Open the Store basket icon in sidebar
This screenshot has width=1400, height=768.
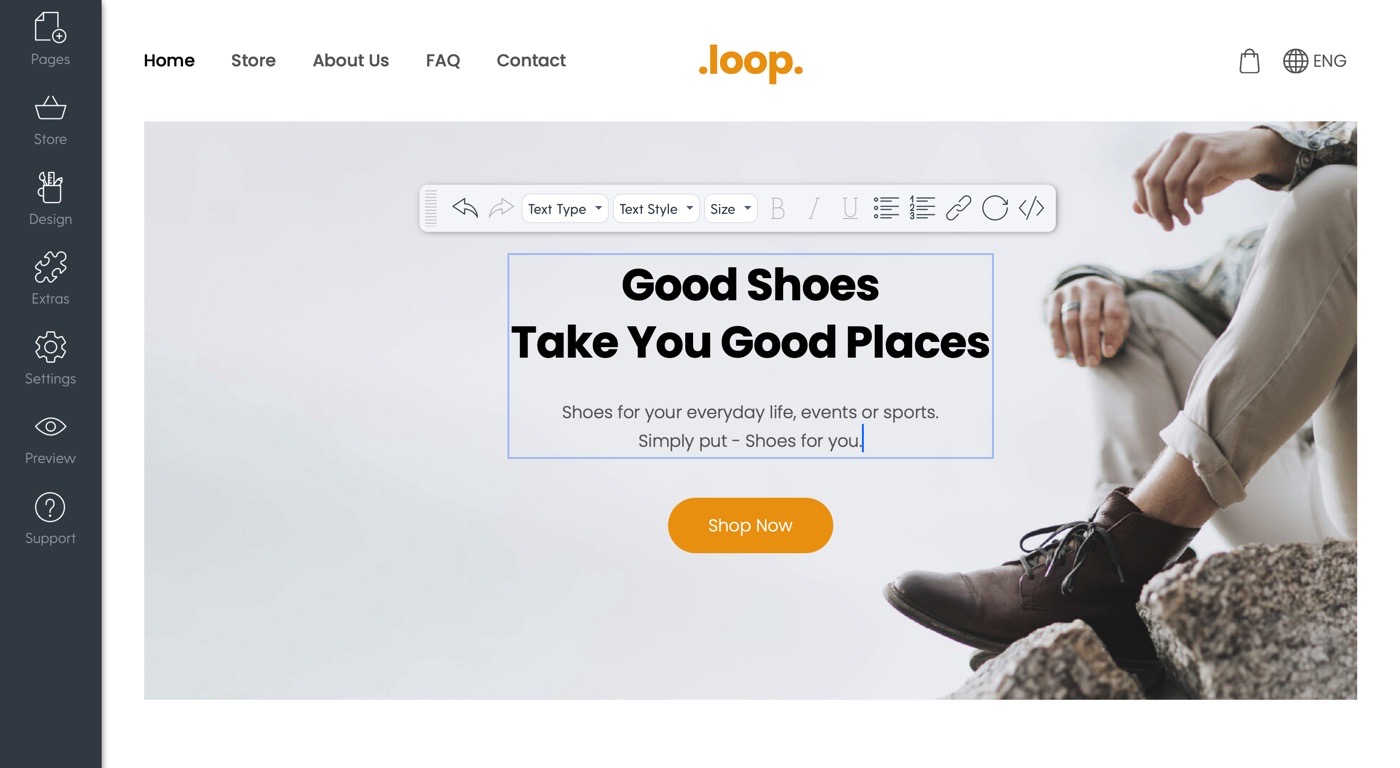pos(50,120)
